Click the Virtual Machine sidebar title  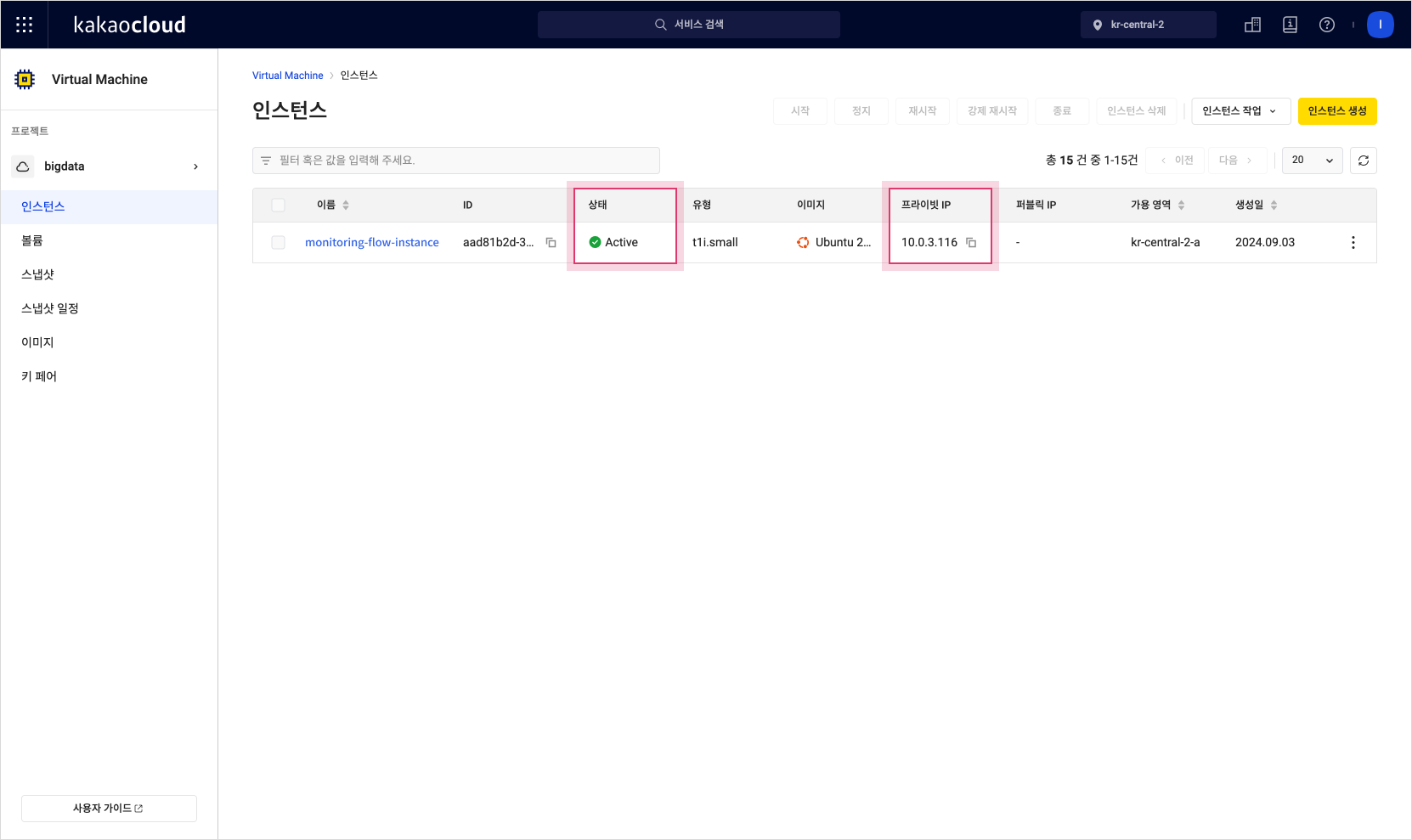pos(99,79)
